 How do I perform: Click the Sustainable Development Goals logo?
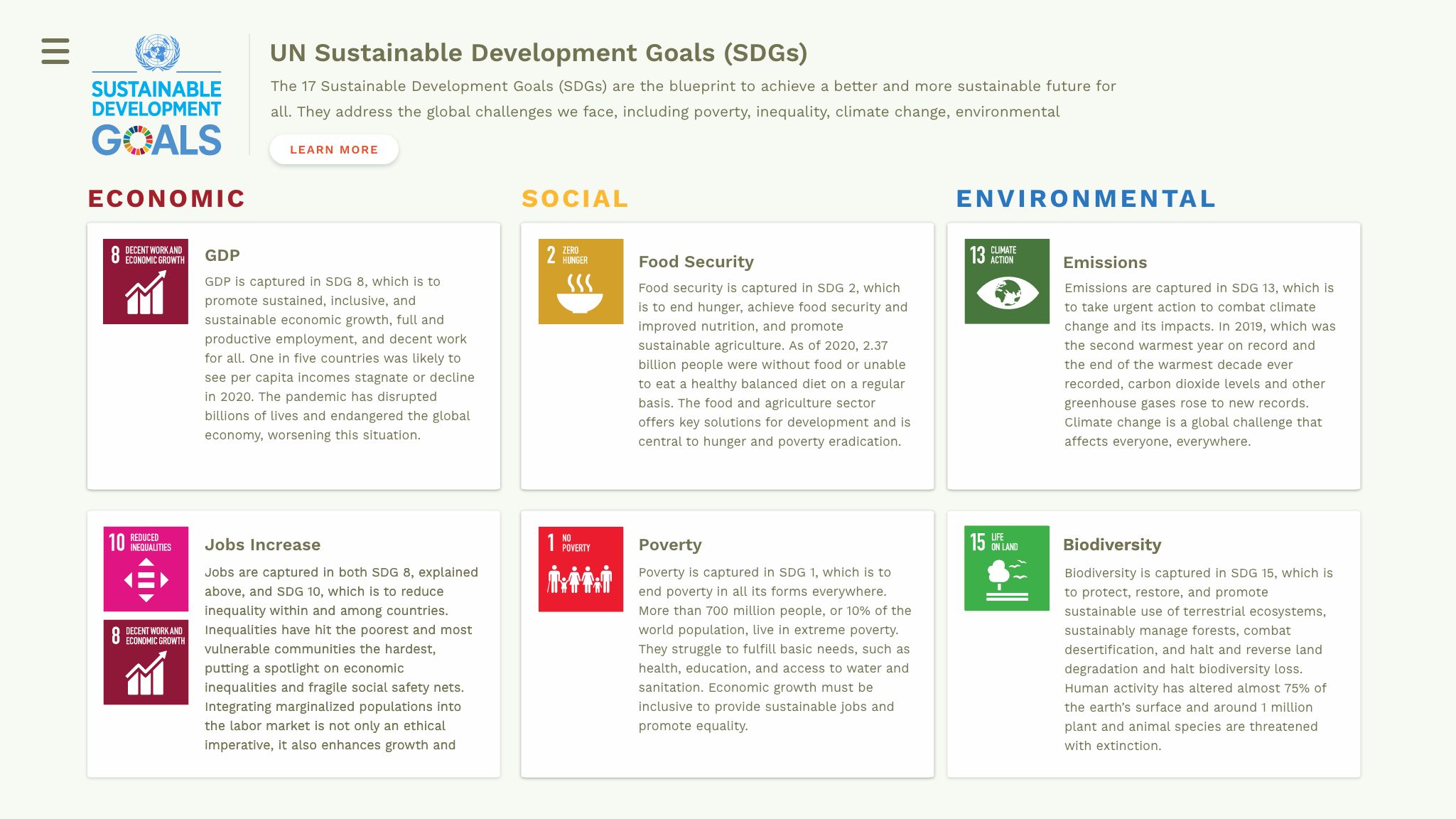tap(156, 95)
